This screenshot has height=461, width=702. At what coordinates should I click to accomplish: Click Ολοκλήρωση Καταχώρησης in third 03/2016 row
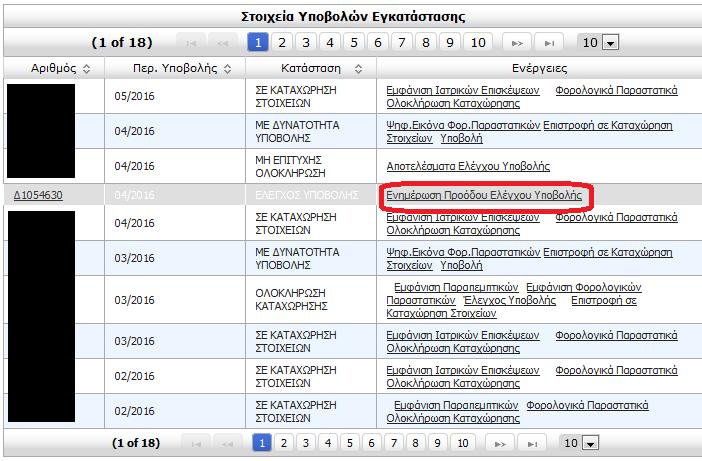(453, 349)
